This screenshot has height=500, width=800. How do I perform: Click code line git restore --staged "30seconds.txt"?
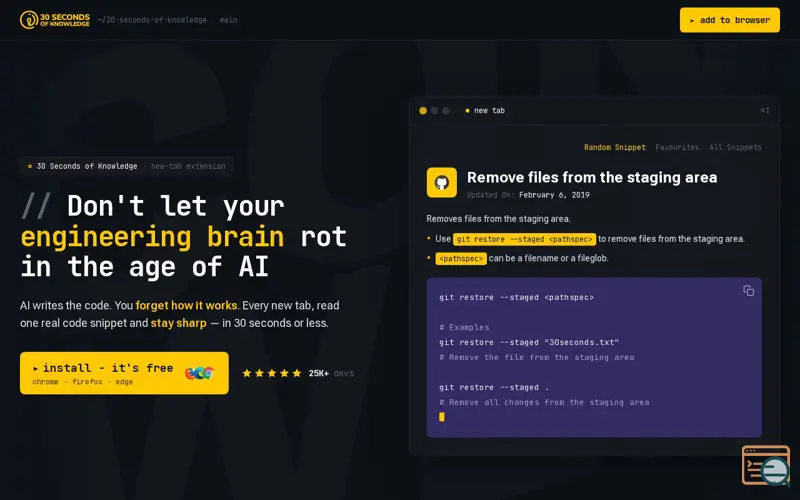pos(529,342)
